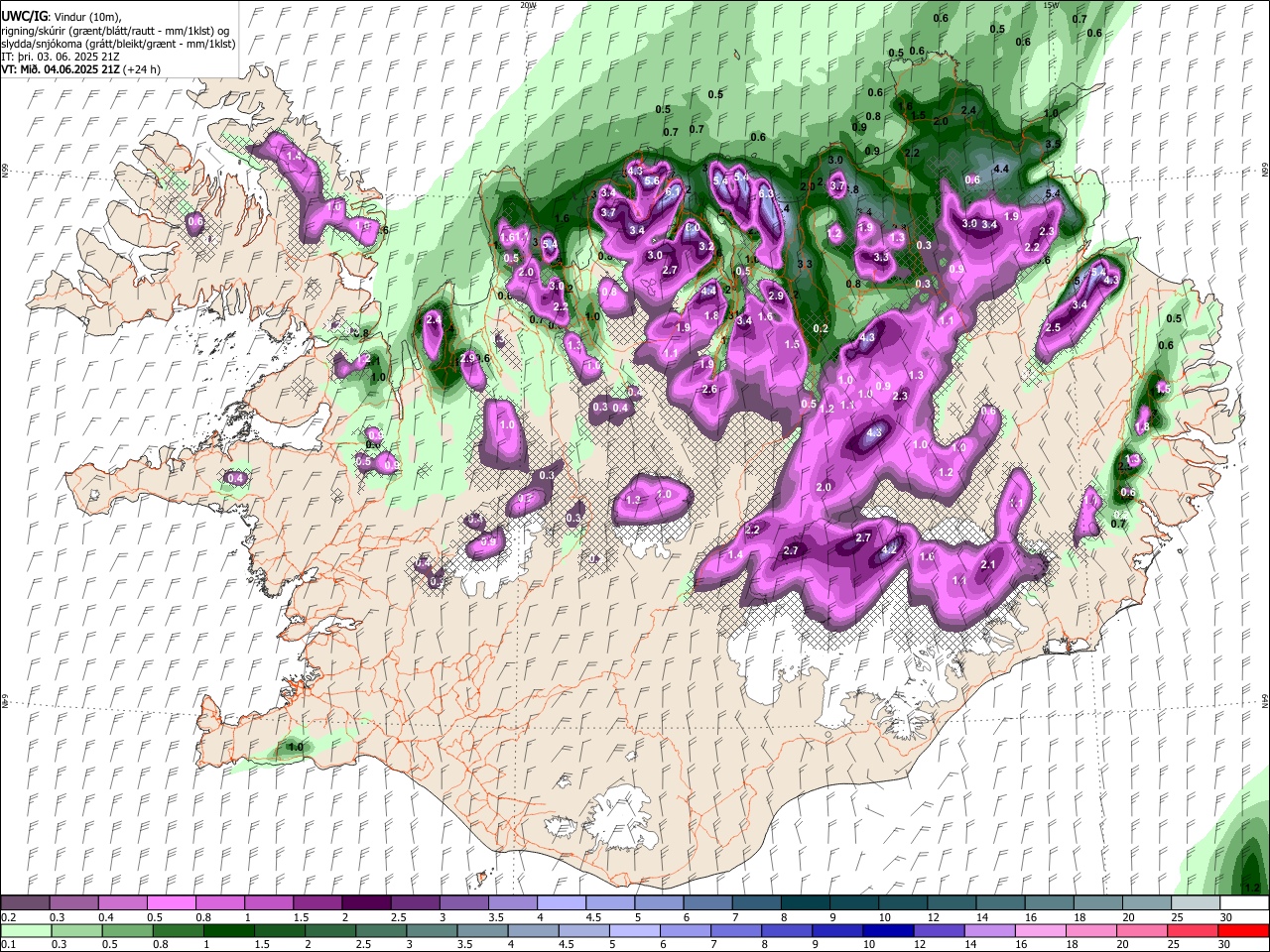Screen dimensions: 1270x952
Task: Click the 'rigning/skúrir' line in the title box
Action: [x=115, y=31]
